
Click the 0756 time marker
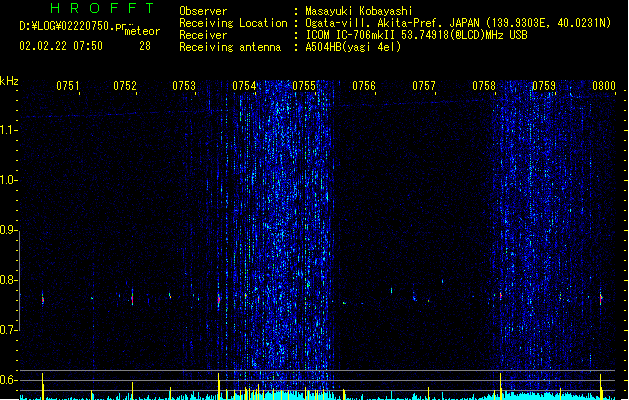point(364,86)
